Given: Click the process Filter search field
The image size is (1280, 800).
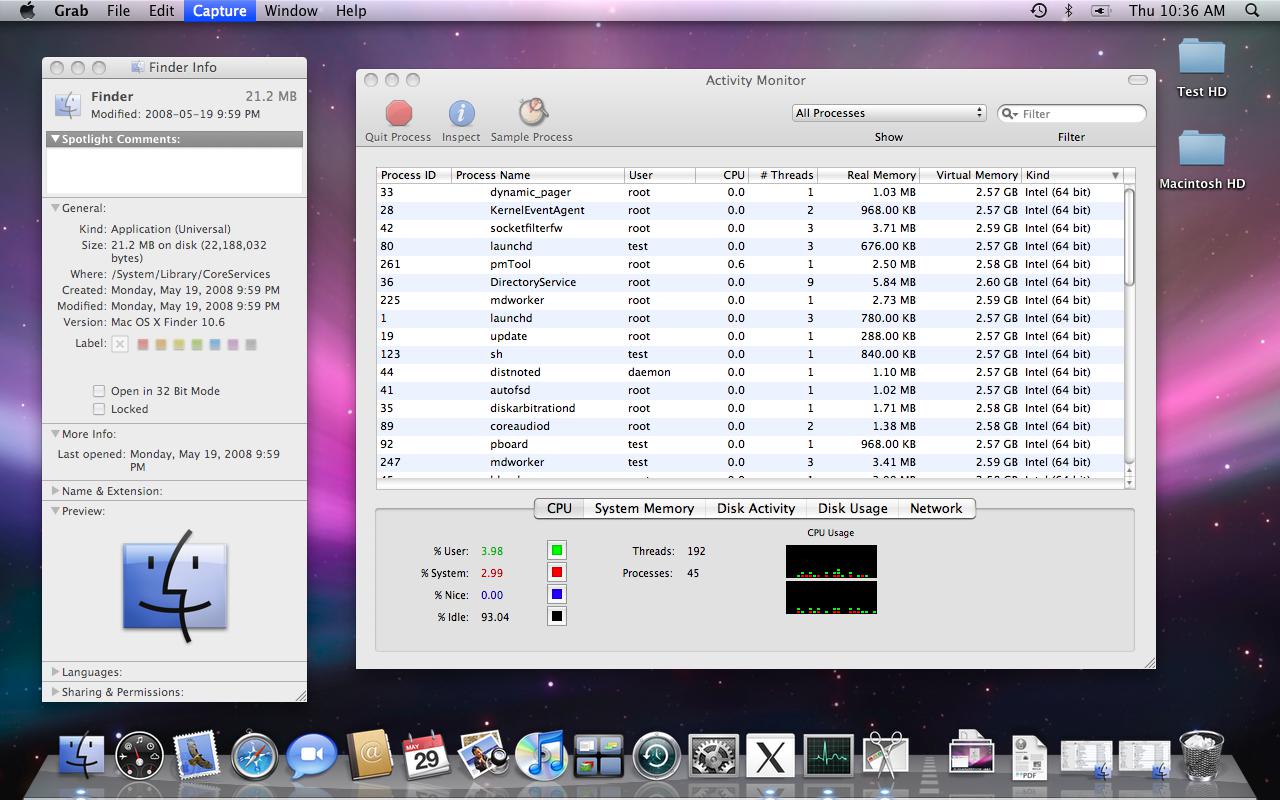Looking at the screenshot, I should pyautogui.click(x=1080, y=114).
